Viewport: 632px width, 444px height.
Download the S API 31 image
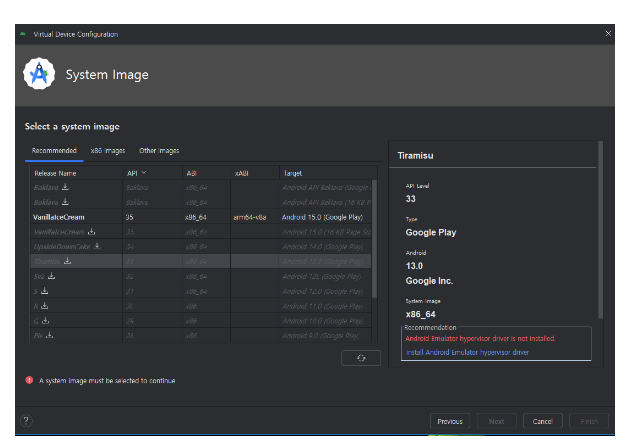tap(45, 291)
